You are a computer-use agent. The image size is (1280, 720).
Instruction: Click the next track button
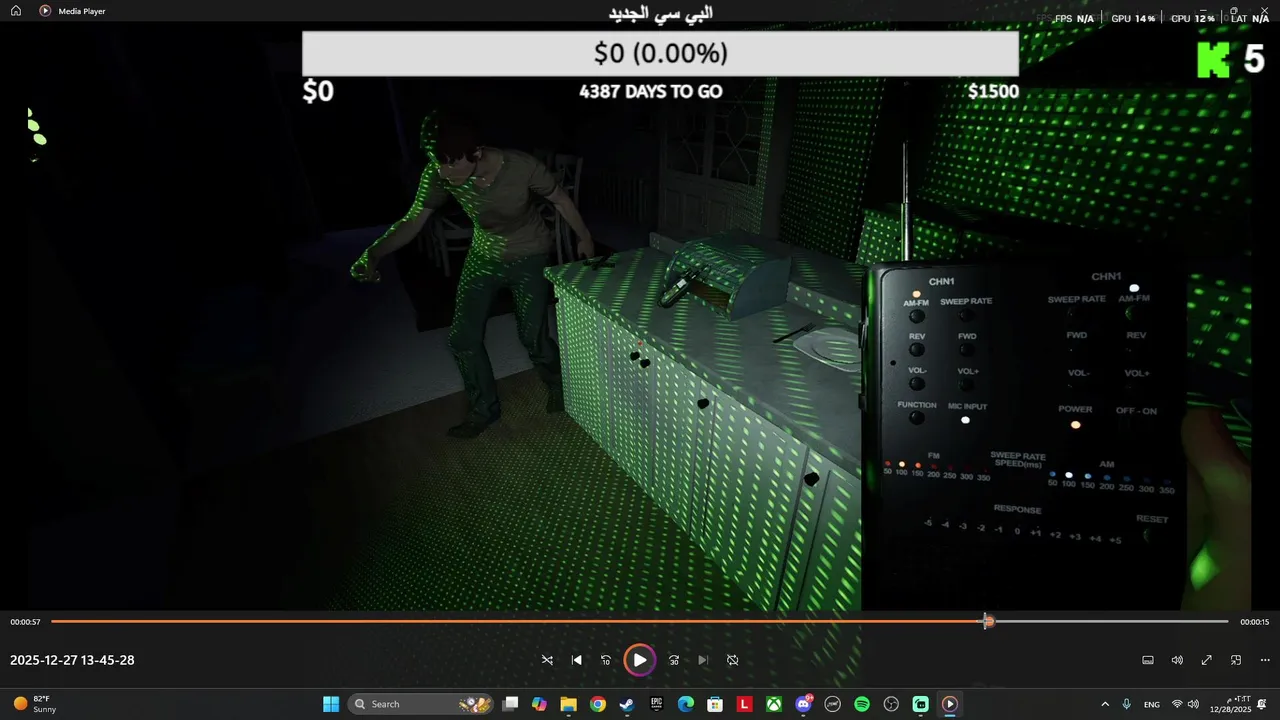(703, 660)
